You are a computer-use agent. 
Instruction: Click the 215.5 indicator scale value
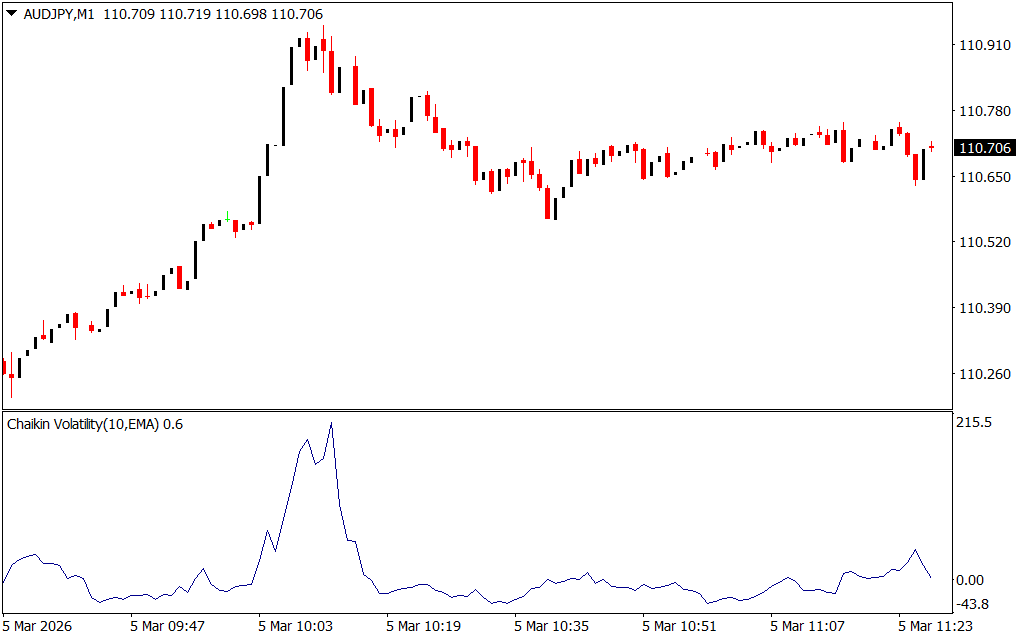pyautogui.click(x=974, y=423)
